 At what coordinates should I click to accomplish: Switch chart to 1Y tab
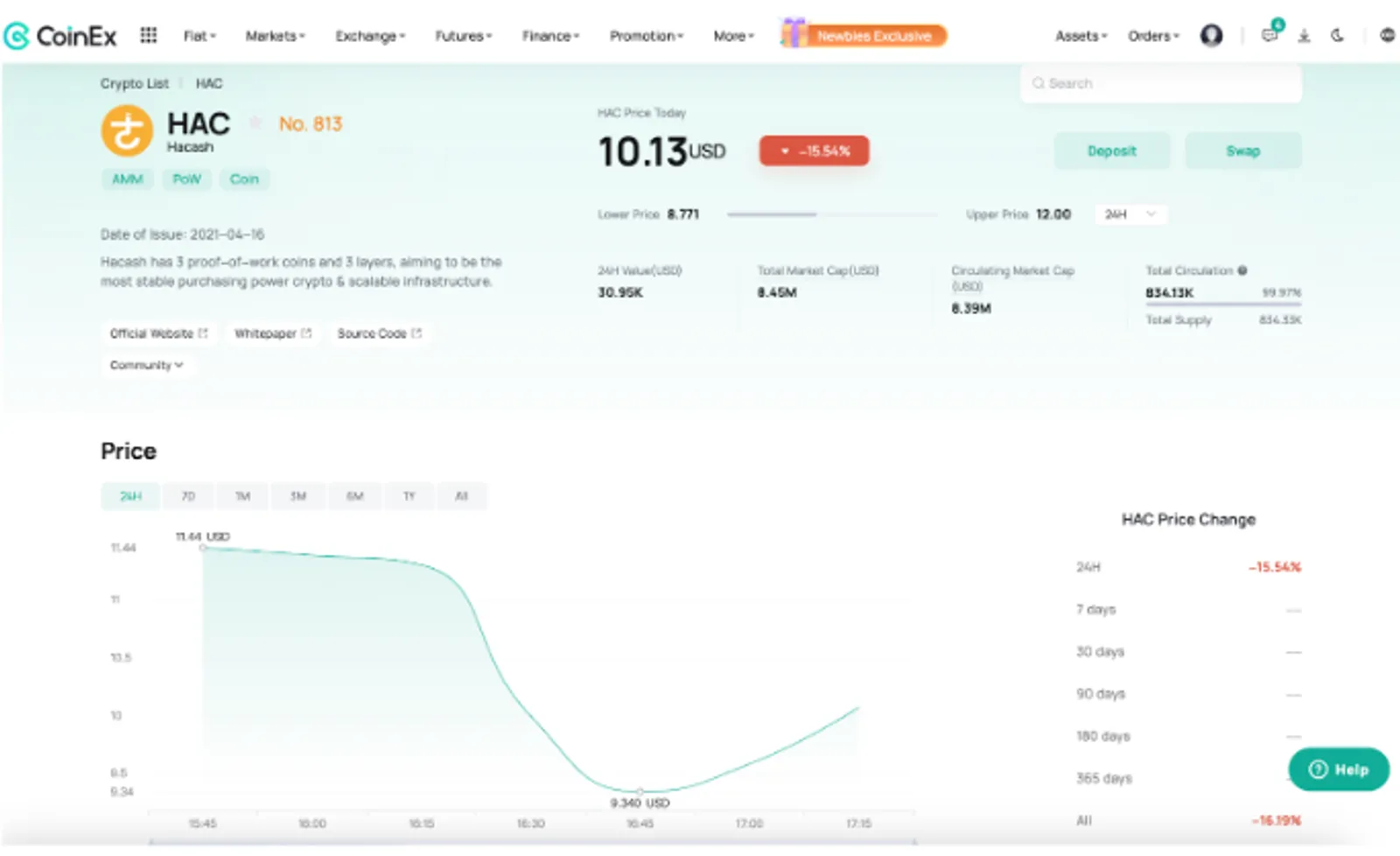pos(409,496)
